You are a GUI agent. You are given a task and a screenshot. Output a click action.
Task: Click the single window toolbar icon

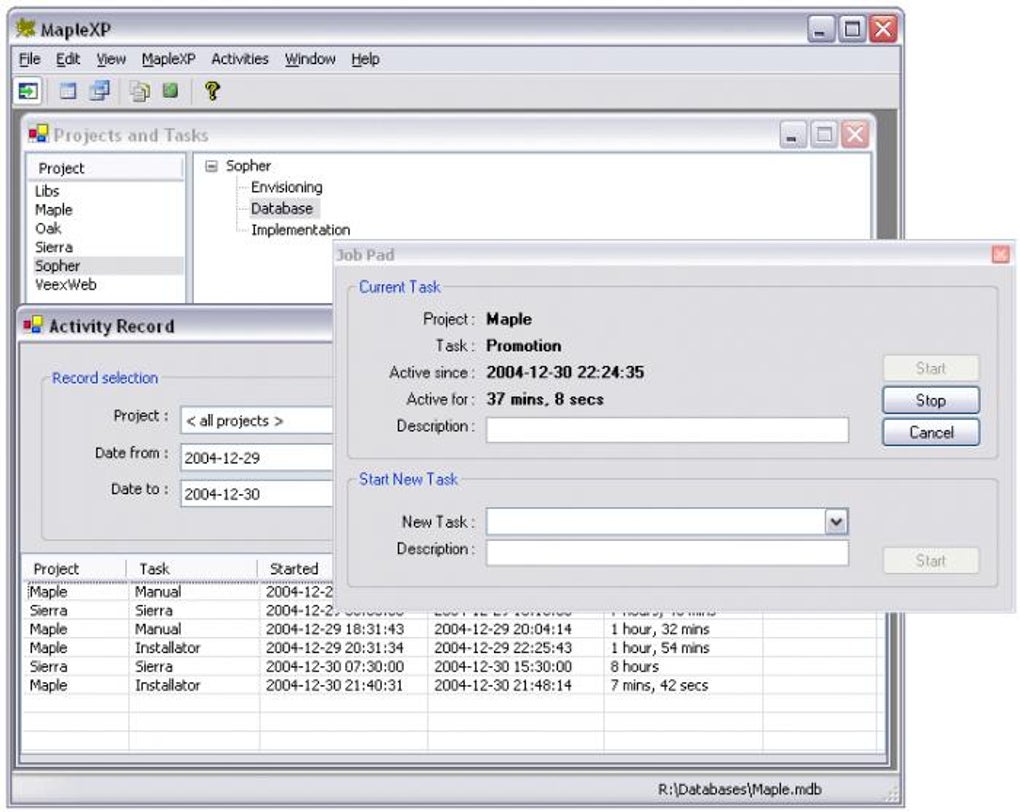tap(68, 91)
